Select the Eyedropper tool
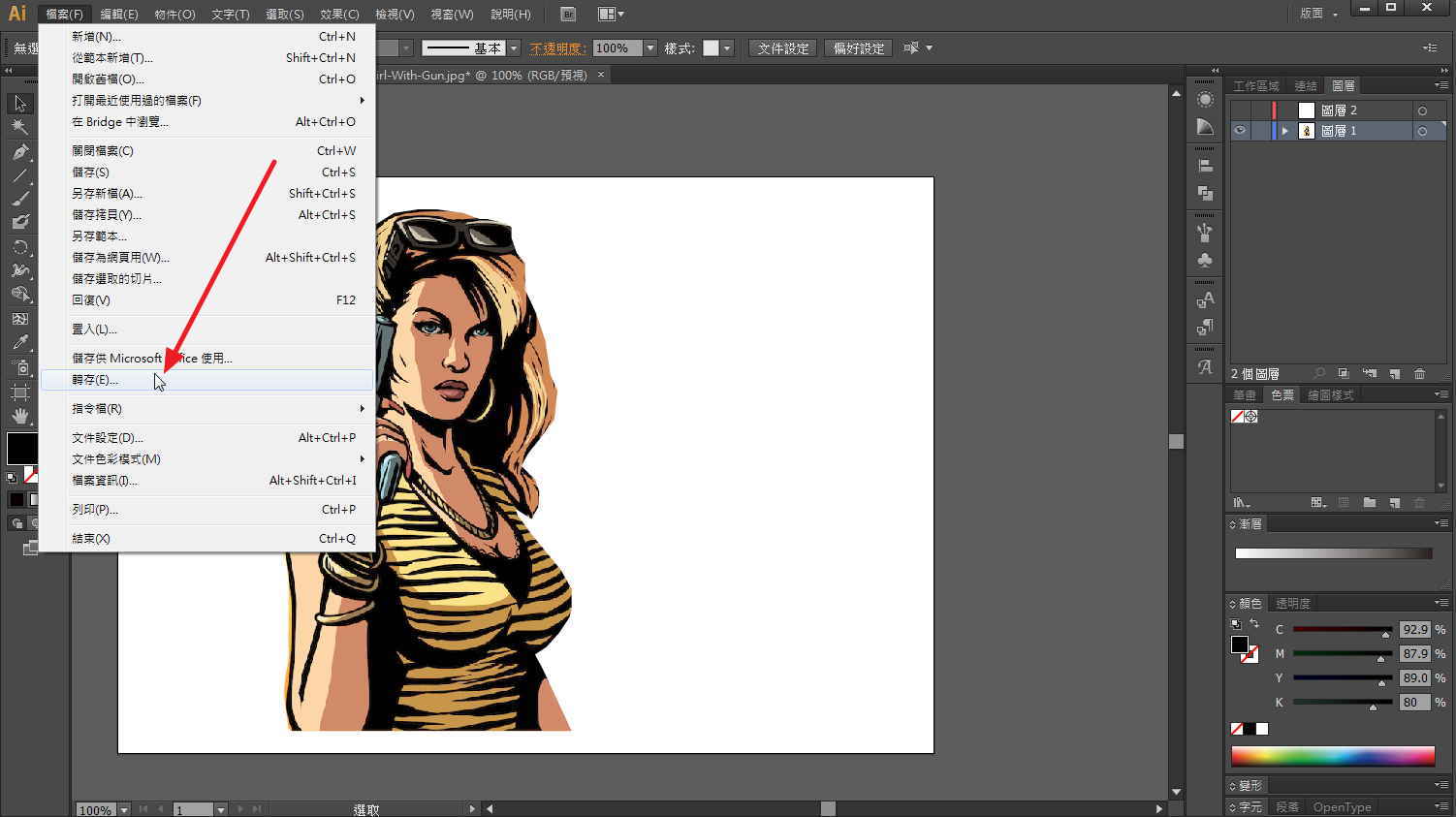Screen dimensions: 1456x817 (20, 342)
